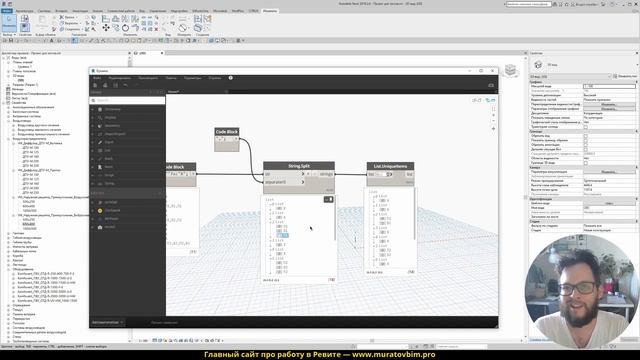Click Изменить button for graphic display options

click(x=609, y=109)
